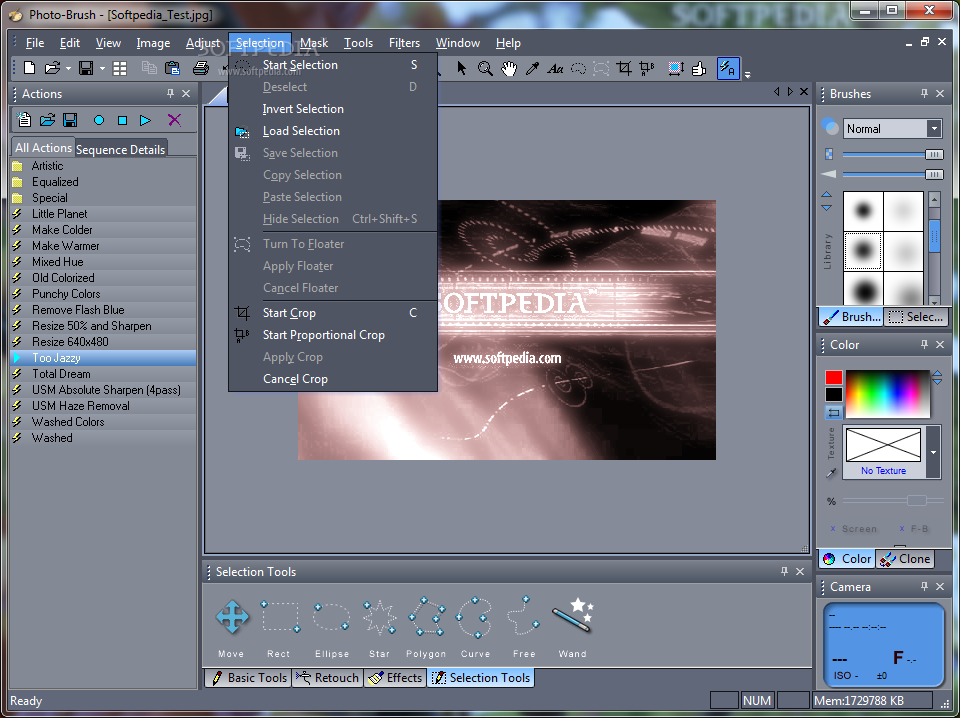Viewport: 960px width, 718px height.
Task: Toggle pin on Camera panel
Action: 924,586
